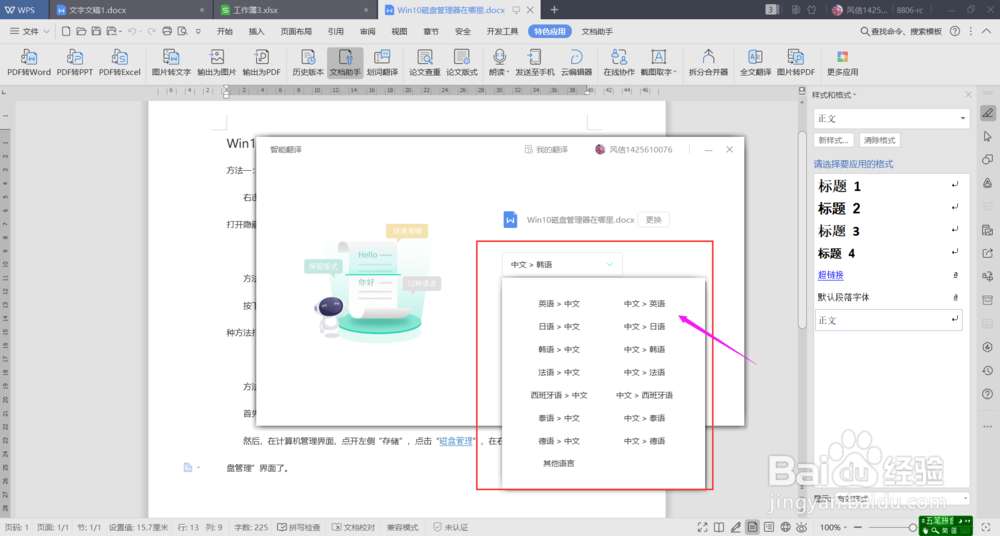Click 更换 to change file

[x=654, y=220]
